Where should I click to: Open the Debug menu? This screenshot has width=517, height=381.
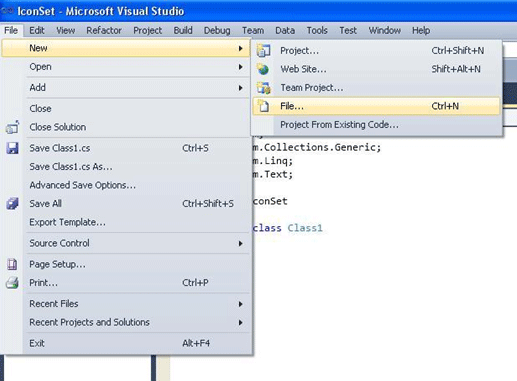coord(217,30)
